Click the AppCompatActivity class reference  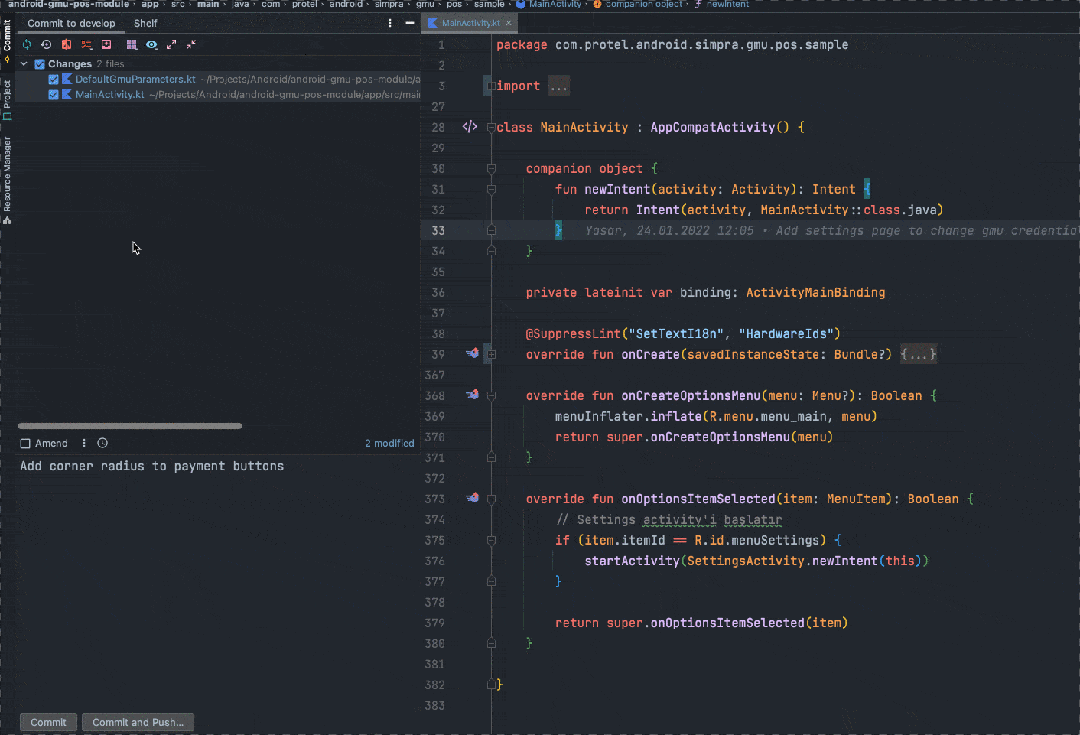pos(712,127)
